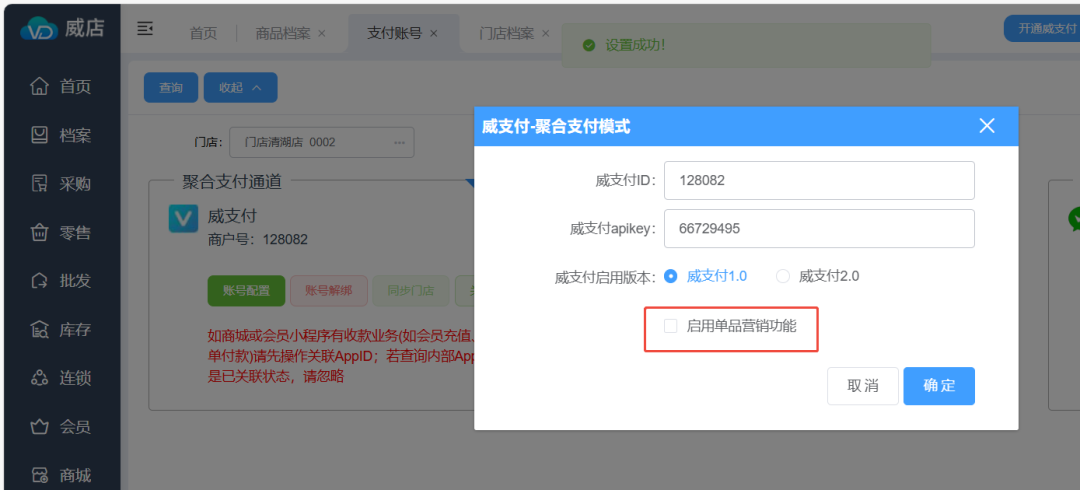Image resolution: width=1080 pixels, height=490 pixels.
Task: Close the 商品档案 tab
Action: click(322, 33)
